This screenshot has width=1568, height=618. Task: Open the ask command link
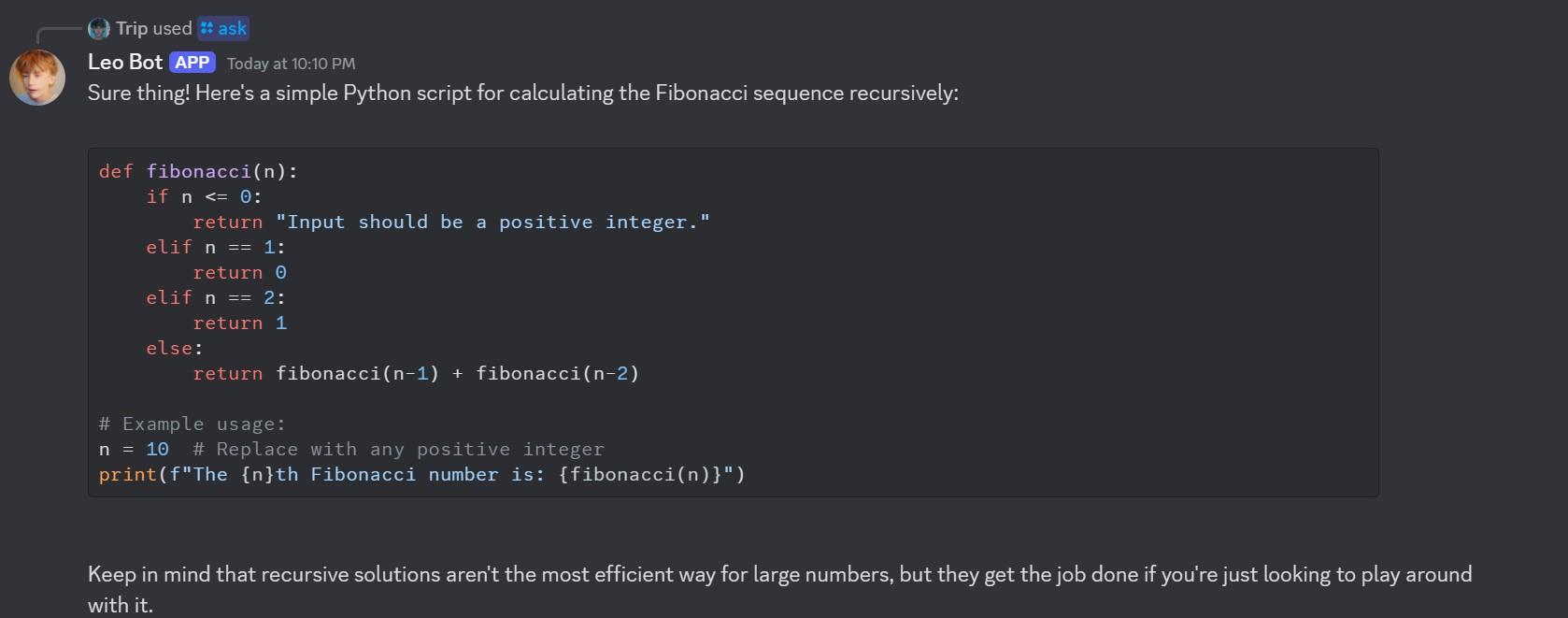tap(232, 29)
